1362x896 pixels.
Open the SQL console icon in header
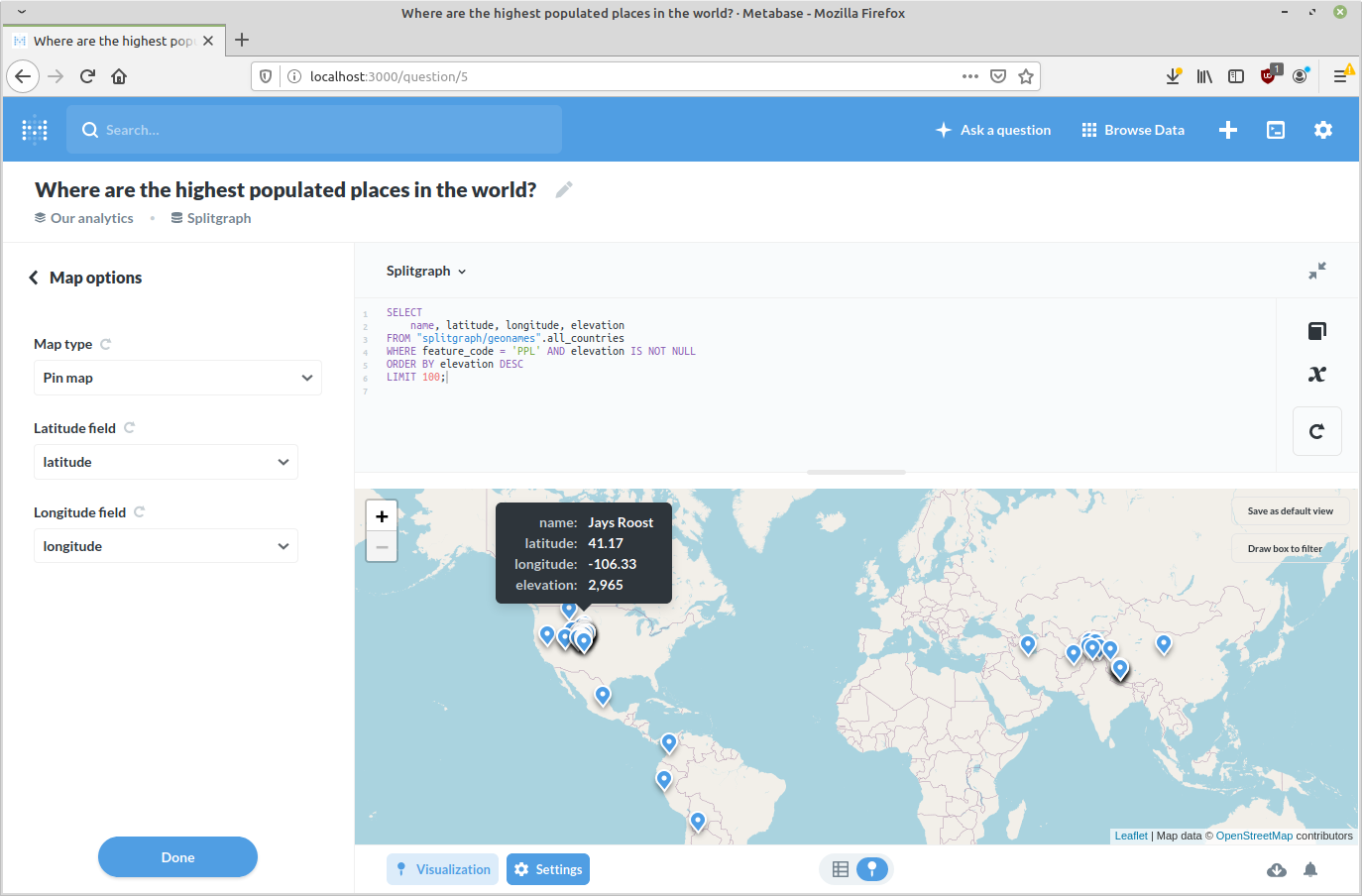[1276, 130]
